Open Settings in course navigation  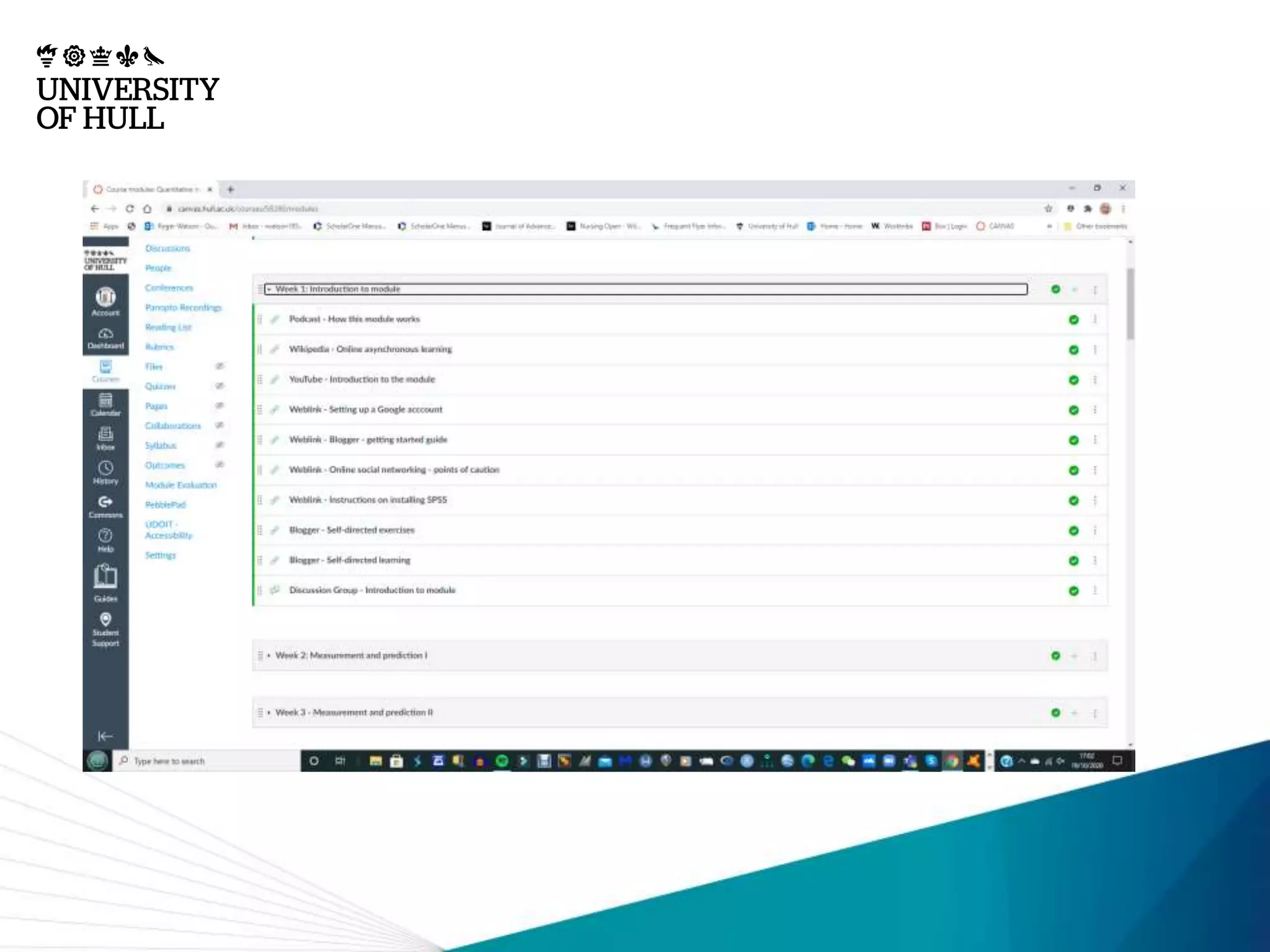click(160, 555)
